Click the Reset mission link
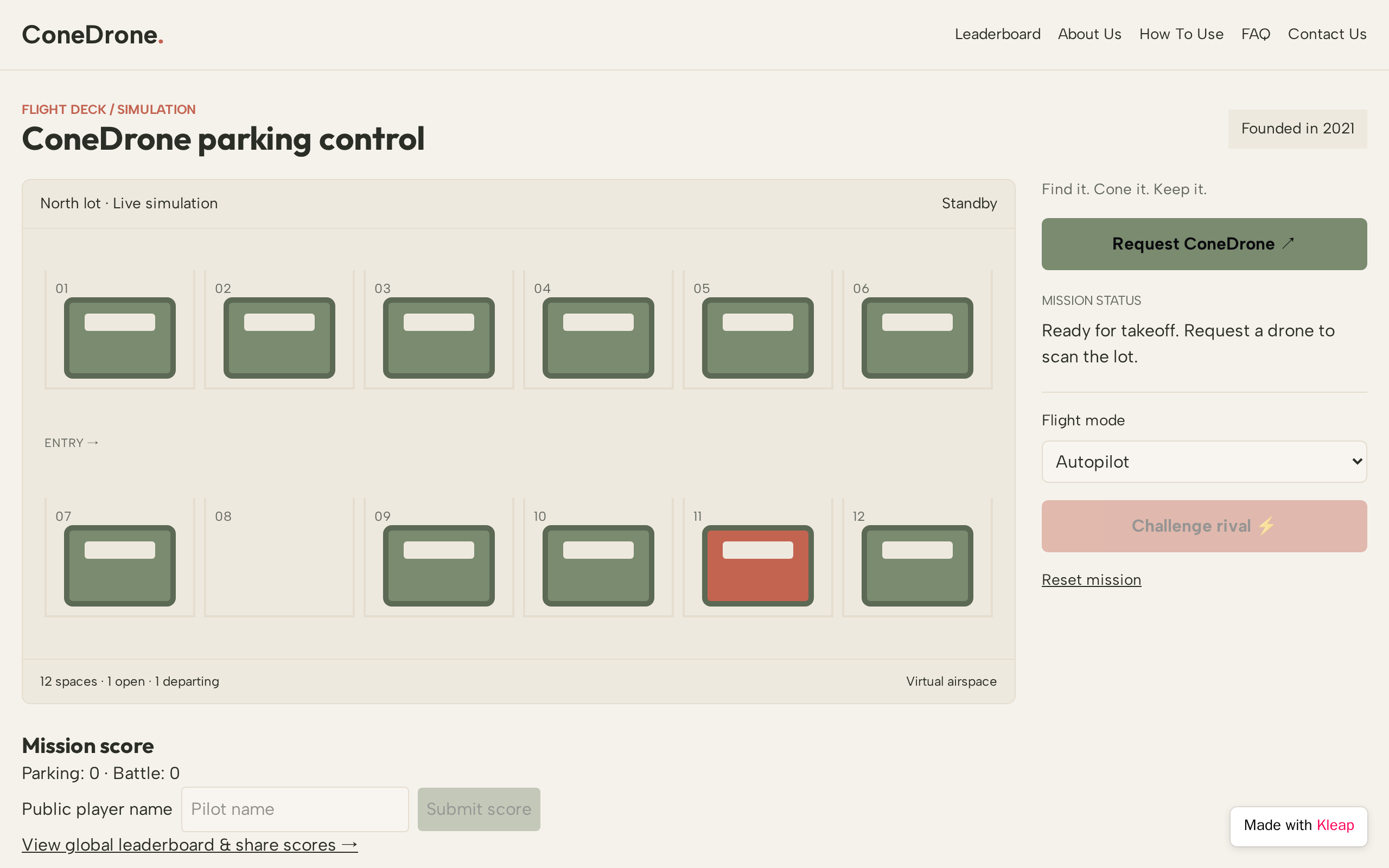The image size is (1389, 868). (1091, 580)
